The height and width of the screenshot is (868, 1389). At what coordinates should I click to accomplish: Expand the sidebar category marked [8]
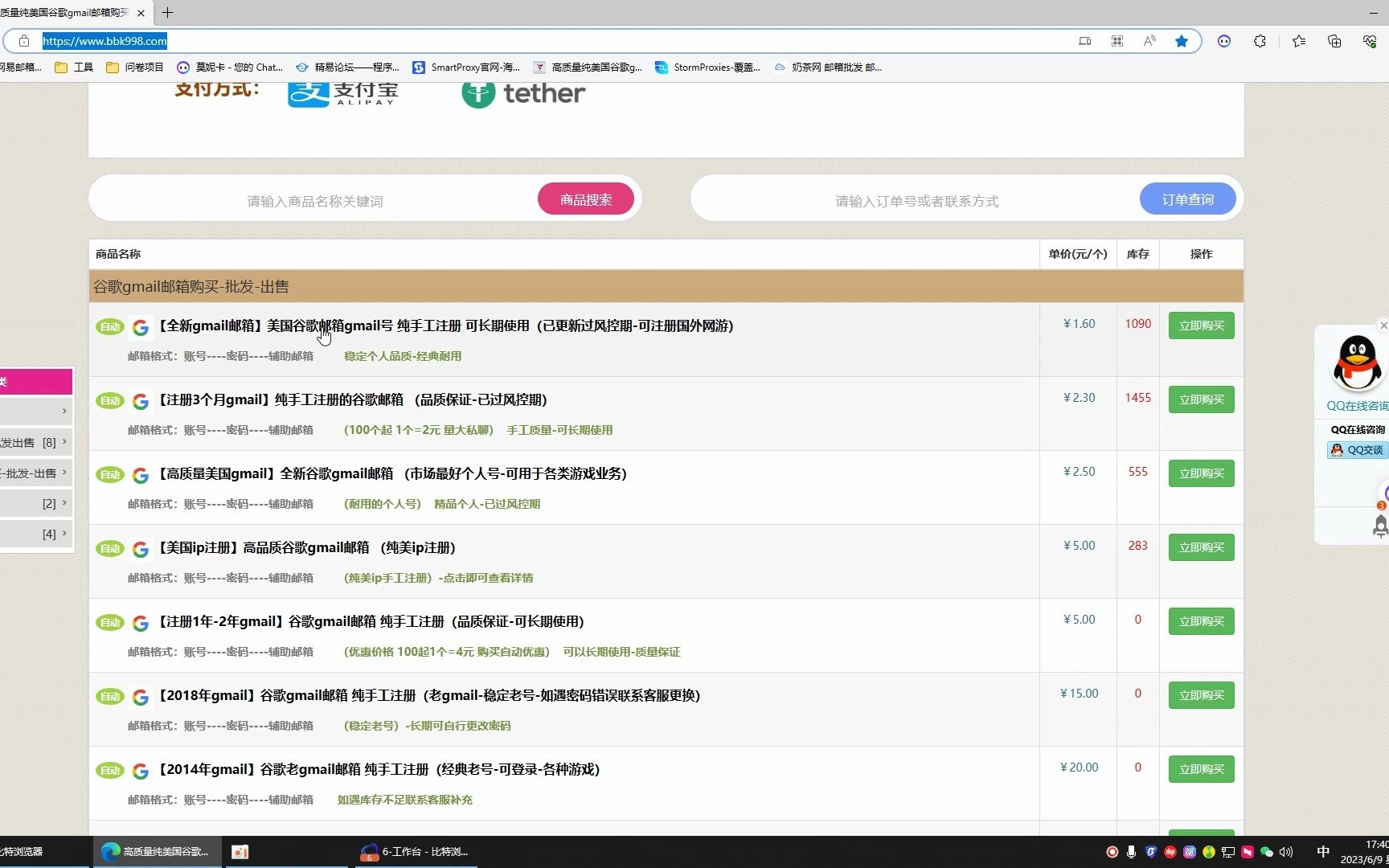pyautogui.click(x=36, y=442)
